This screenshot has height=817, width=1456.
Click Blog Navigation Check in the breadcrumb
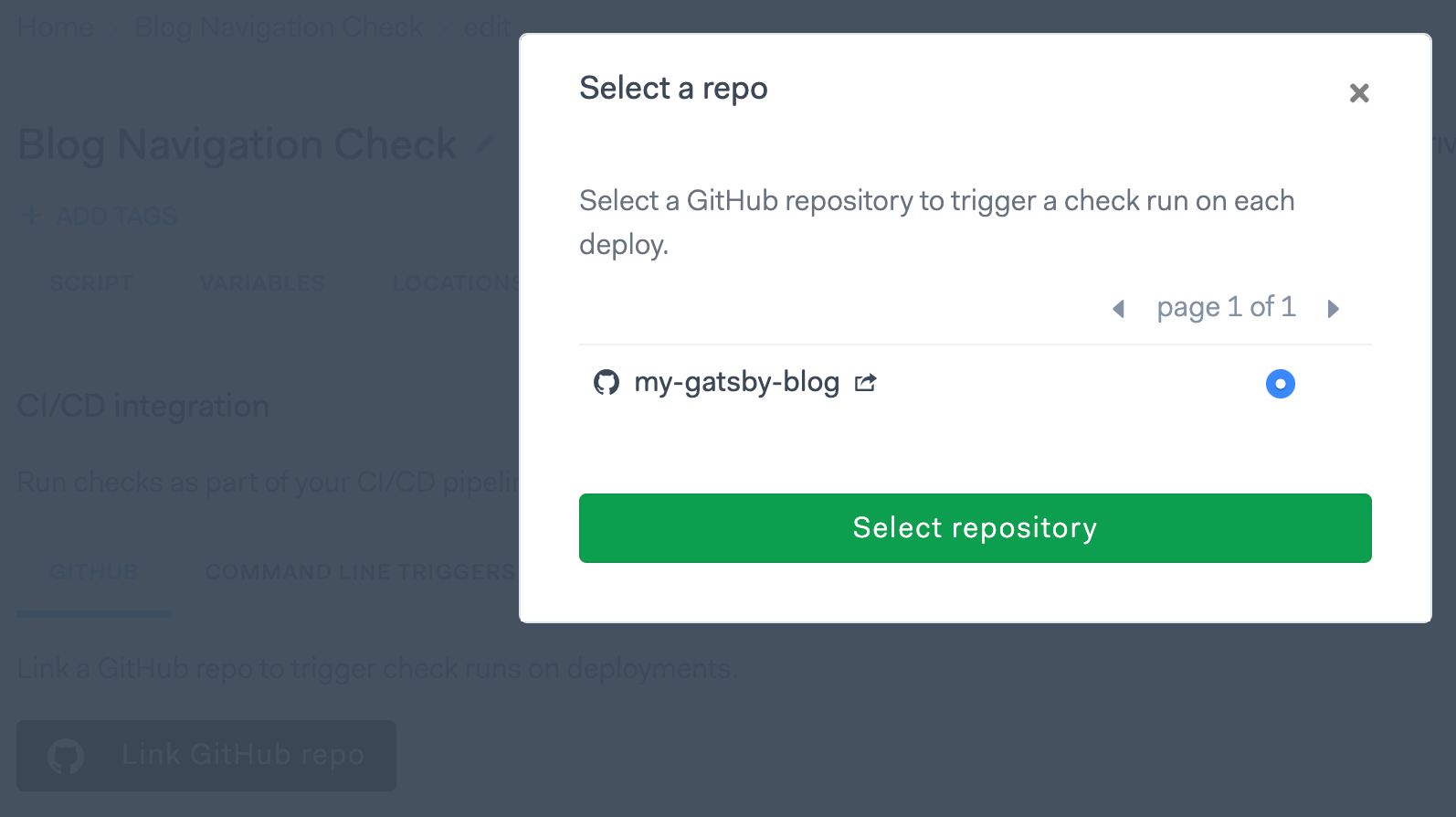(279, 27)
